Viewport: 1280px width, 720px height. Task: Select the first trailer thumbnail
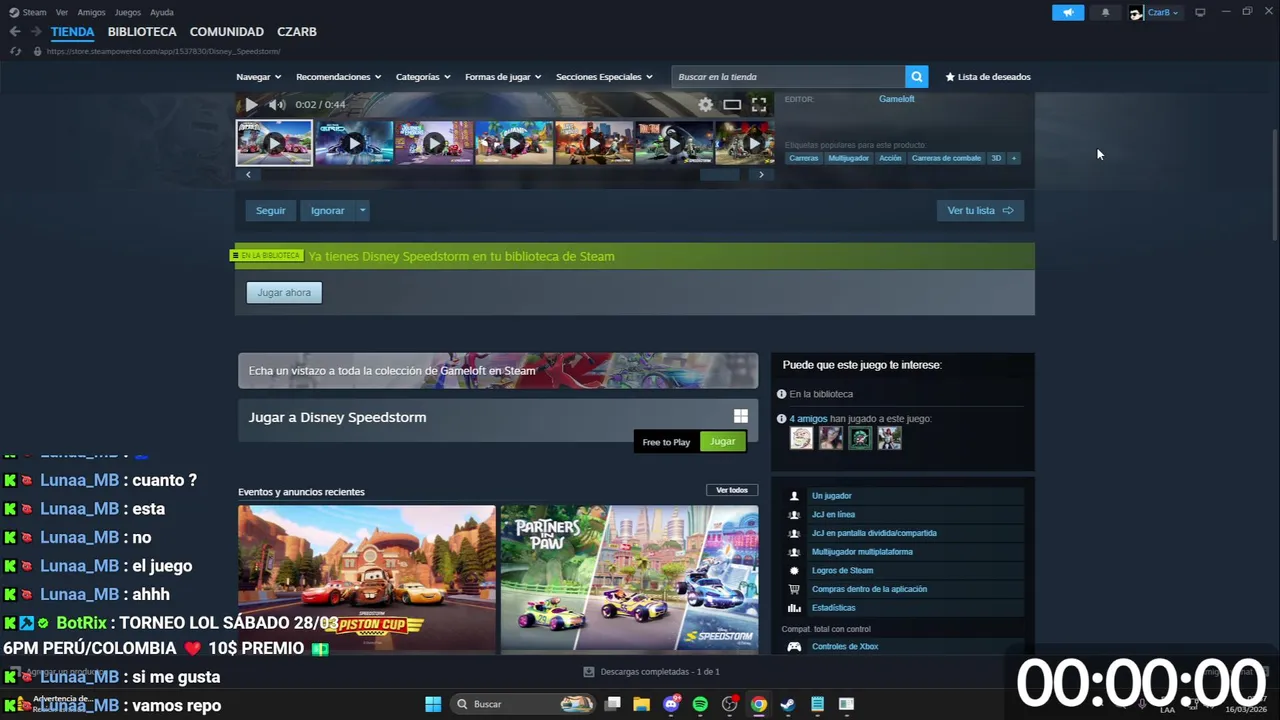coord(274,143)
